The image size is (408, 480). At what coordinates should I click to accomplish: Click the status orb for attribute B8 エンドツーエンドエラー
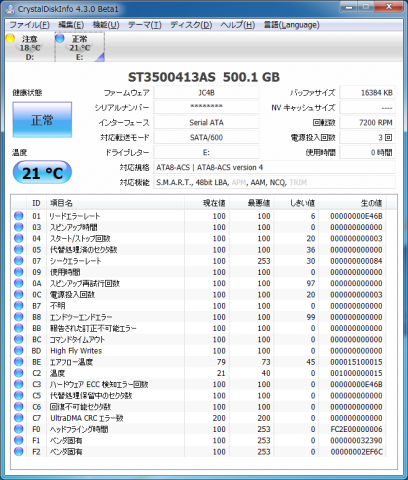coord(19,317)
